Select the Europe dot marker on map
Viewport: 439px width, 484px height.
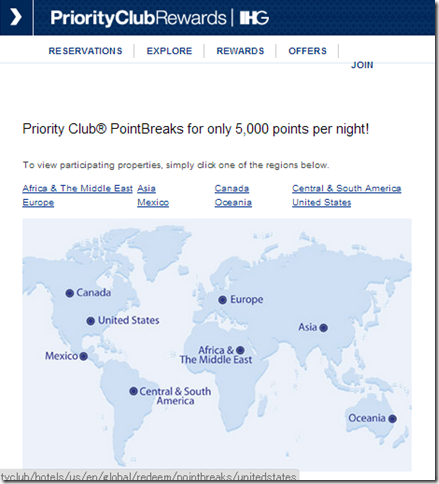[x=223, y=300]
